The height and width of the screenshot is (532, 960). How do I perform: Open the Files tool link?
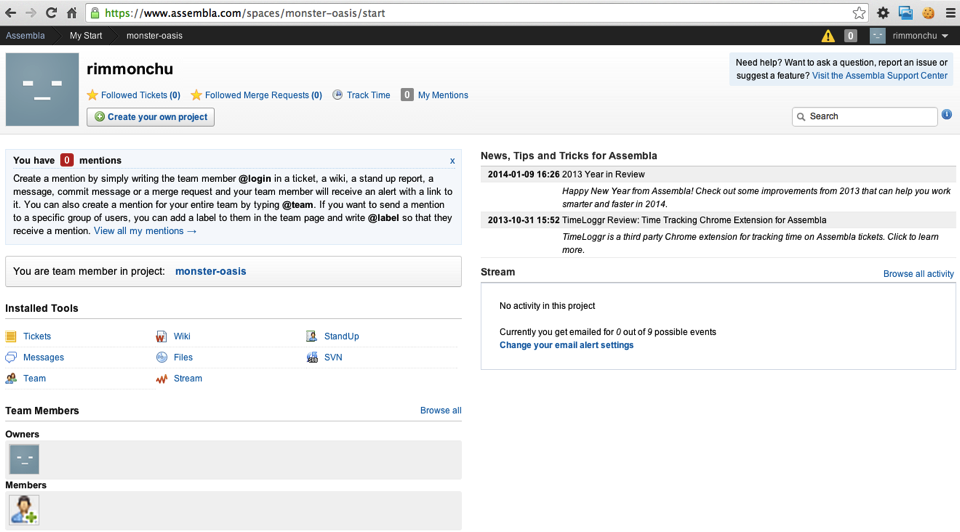point(183,358)
